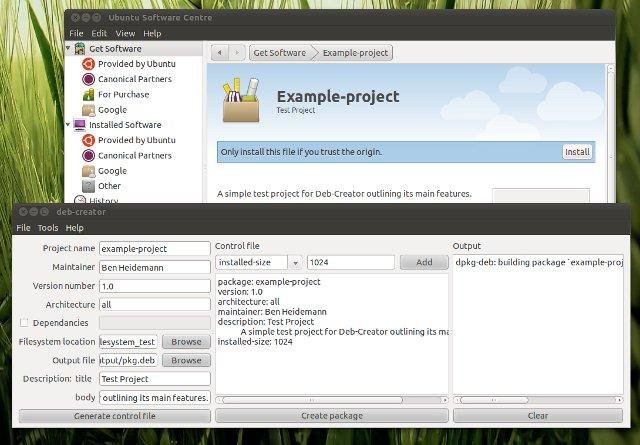Focus the Description body field
The height and width of the screenshot is (445, 640).
(155, 397)
